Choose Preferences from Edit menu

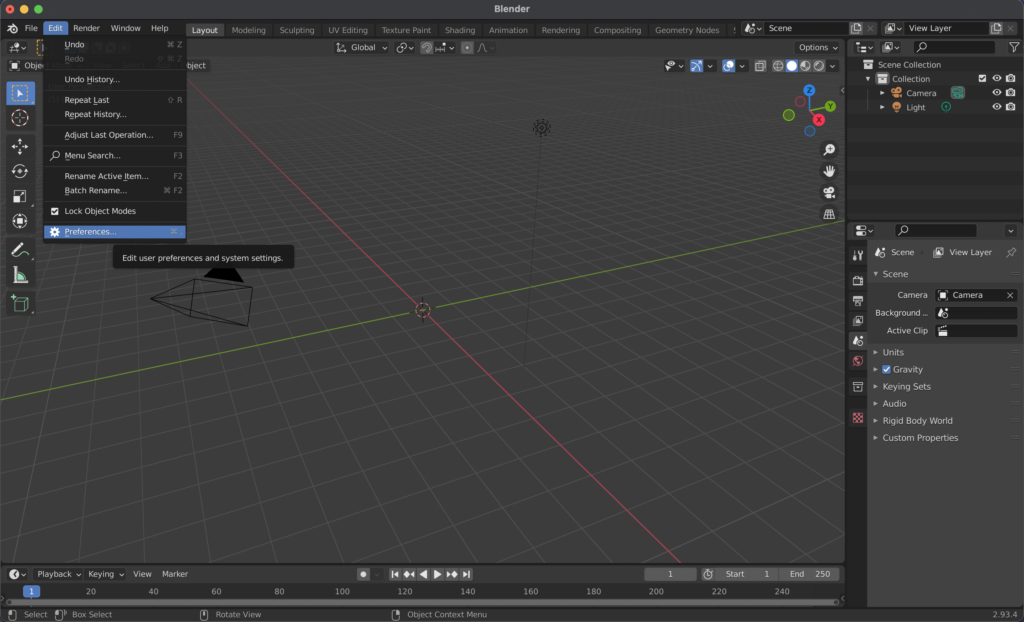tap(114, 232)
